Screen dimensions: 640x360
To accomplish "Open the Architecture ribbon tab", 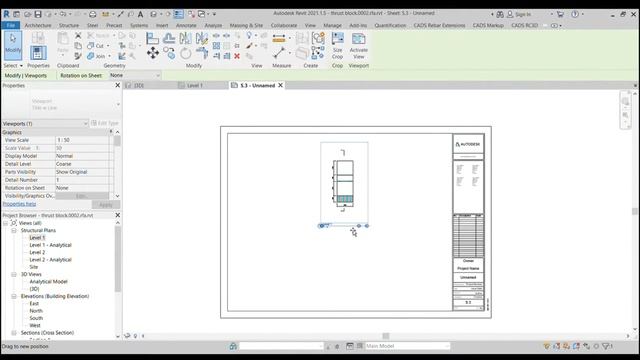I will (x=38, y=25).
